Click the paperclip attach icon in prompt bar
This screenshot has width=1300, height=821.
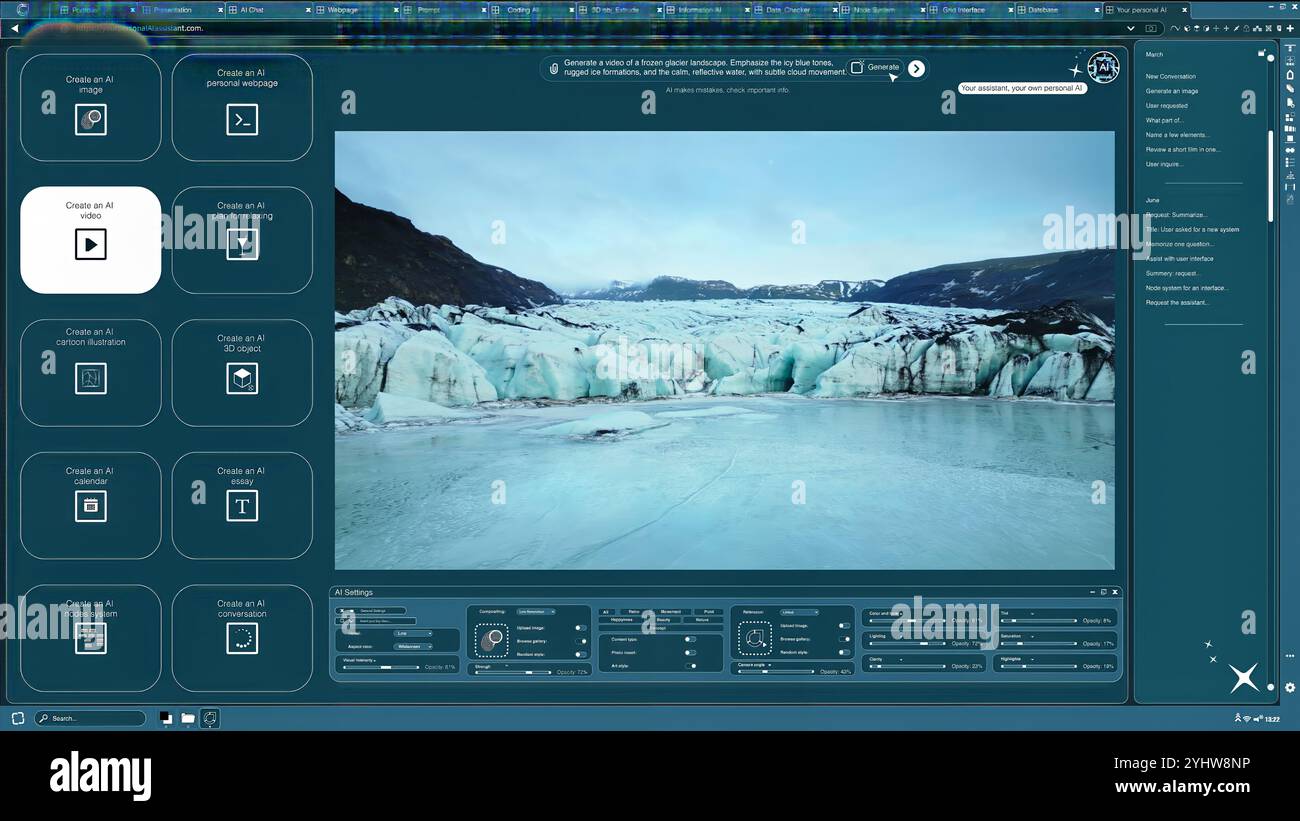553,68
